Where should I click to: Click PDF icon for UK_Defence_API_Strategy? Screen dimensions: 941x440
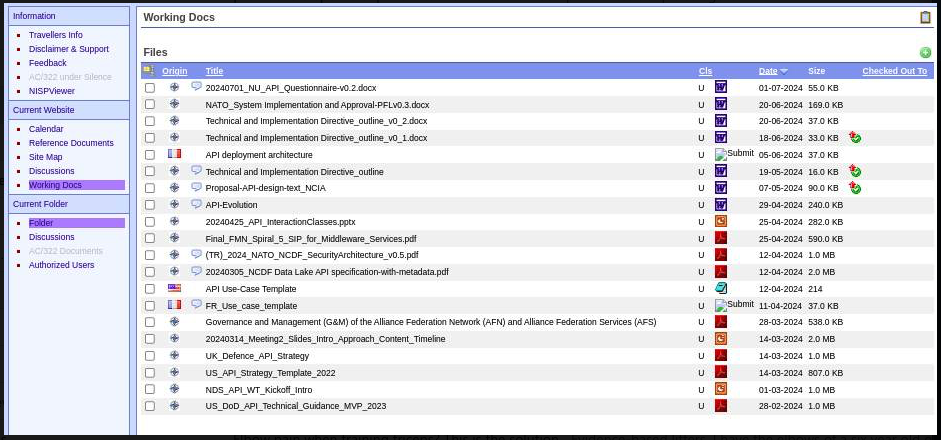coord(720,356)
